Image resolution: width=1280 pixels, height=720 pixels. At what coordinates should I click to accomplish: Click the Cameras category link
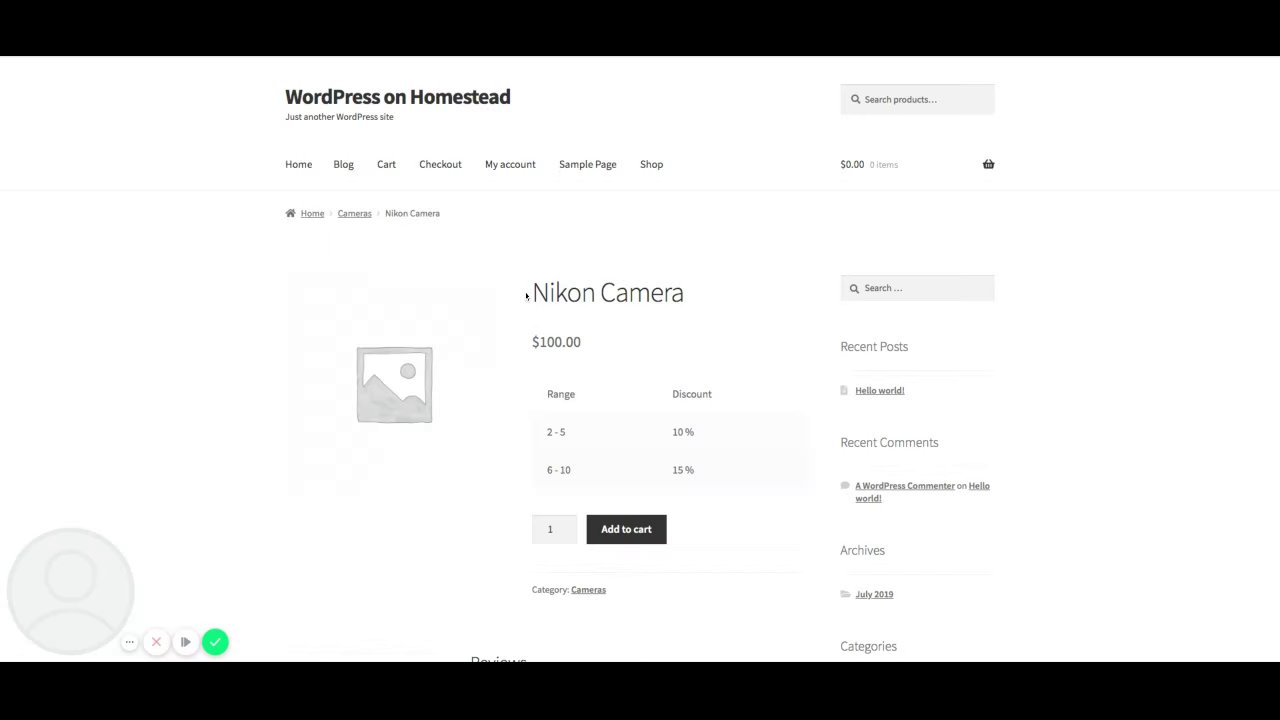[x=588, y=590]
